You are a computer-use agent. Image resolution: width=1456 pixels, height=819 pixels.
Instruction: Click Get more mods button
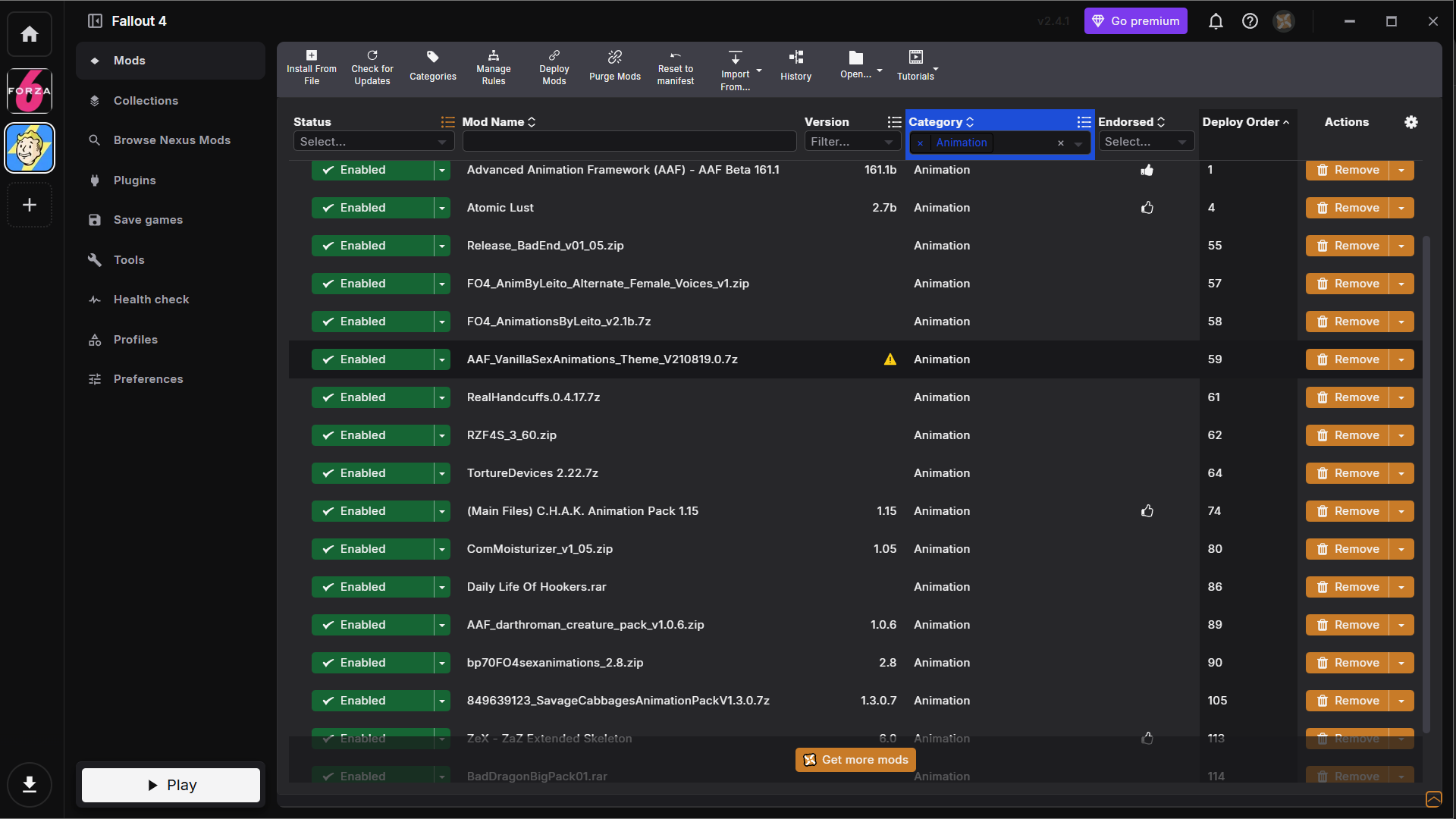click(855, 760)
